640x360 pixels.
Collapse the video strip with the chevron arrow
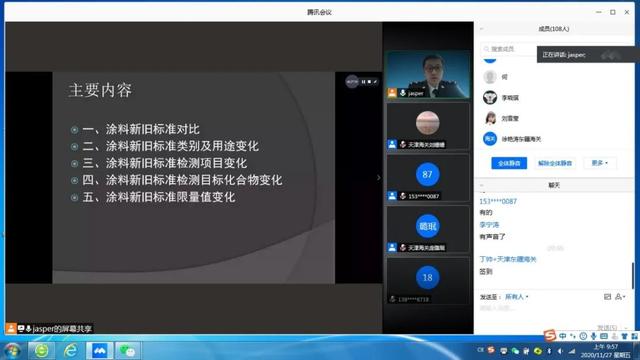[x=378, y=178]
